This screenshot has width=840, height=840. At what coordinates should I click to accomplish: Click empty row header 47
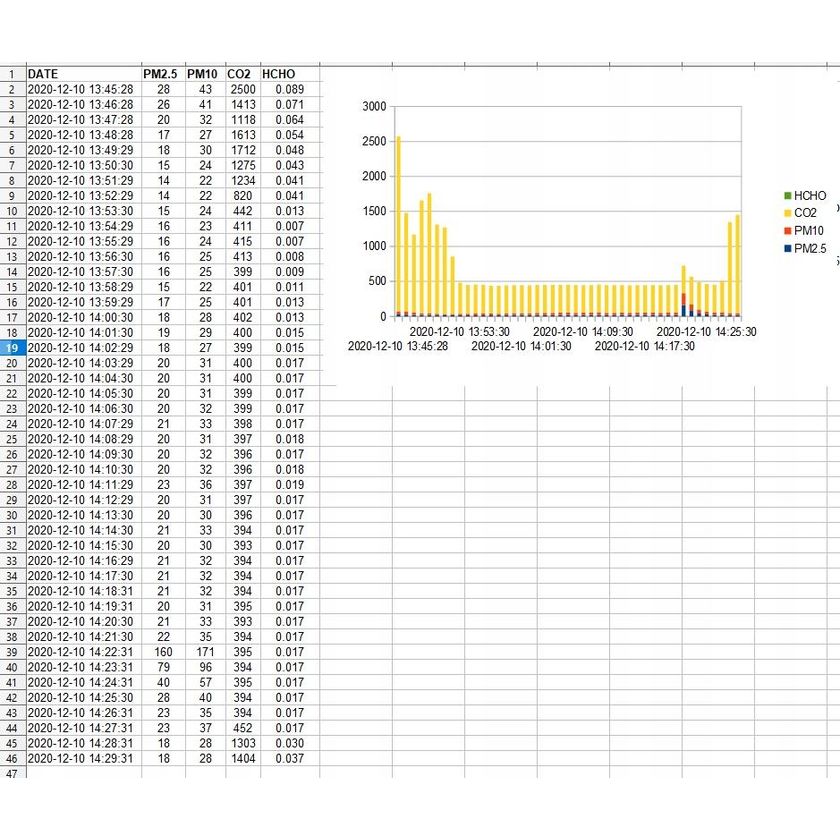(12, 774)
